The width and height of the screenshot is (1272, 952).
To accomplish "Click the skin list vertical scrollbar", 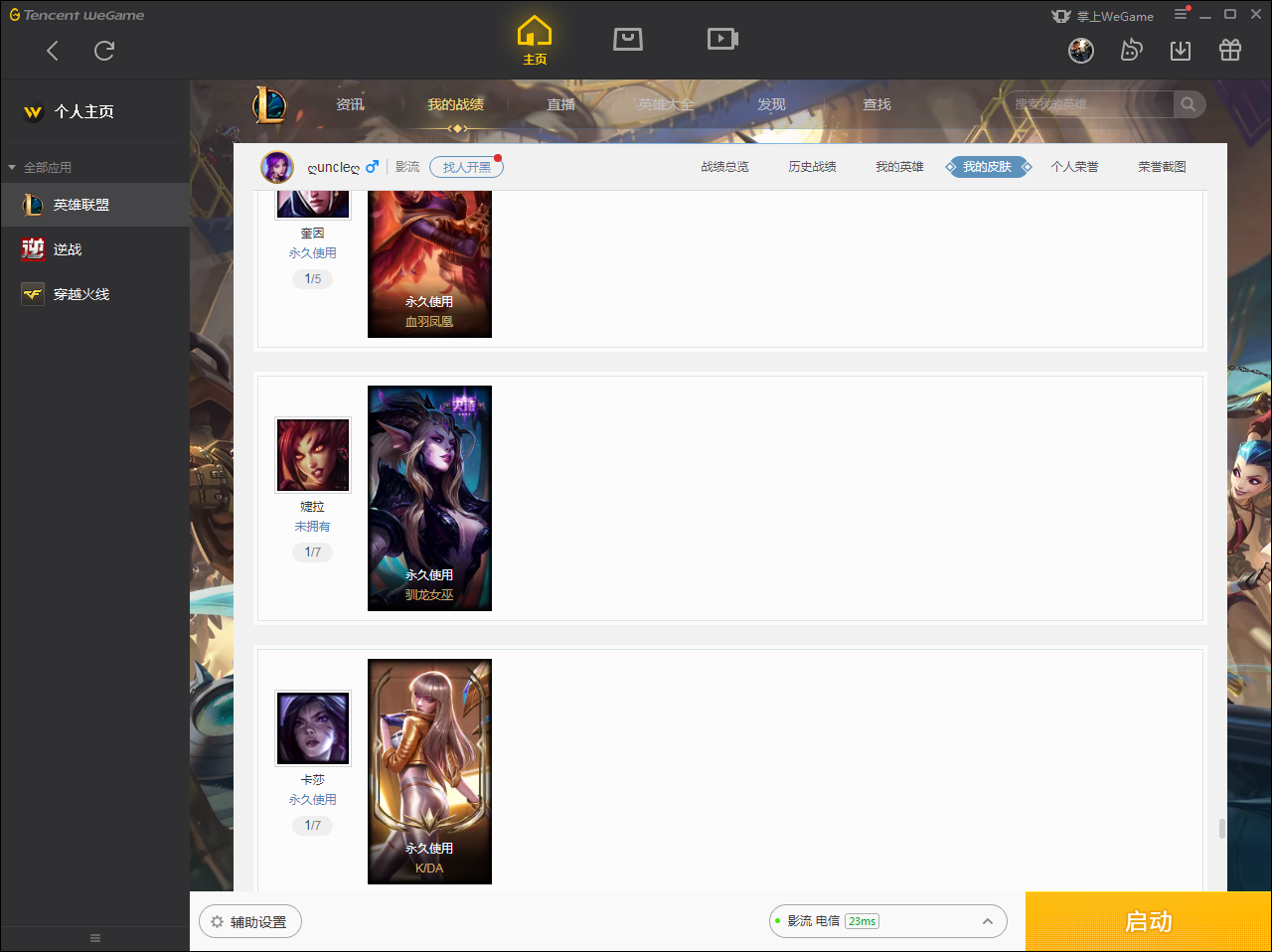I will pos(1221,829).
